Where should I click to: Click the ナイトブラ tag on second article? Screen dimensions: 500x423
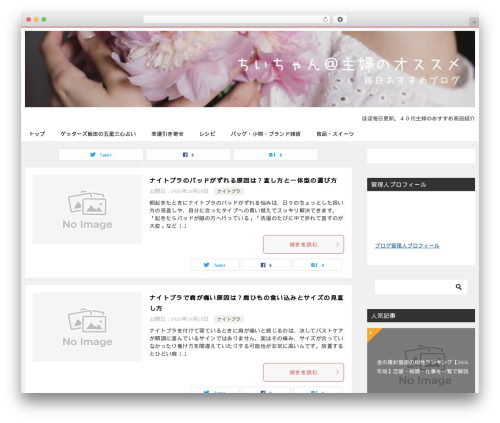pos(229,319)
